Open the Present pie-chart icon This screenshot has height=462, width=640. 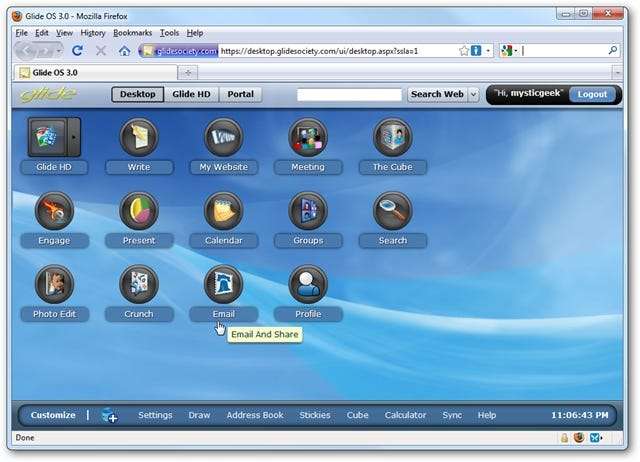139,211
